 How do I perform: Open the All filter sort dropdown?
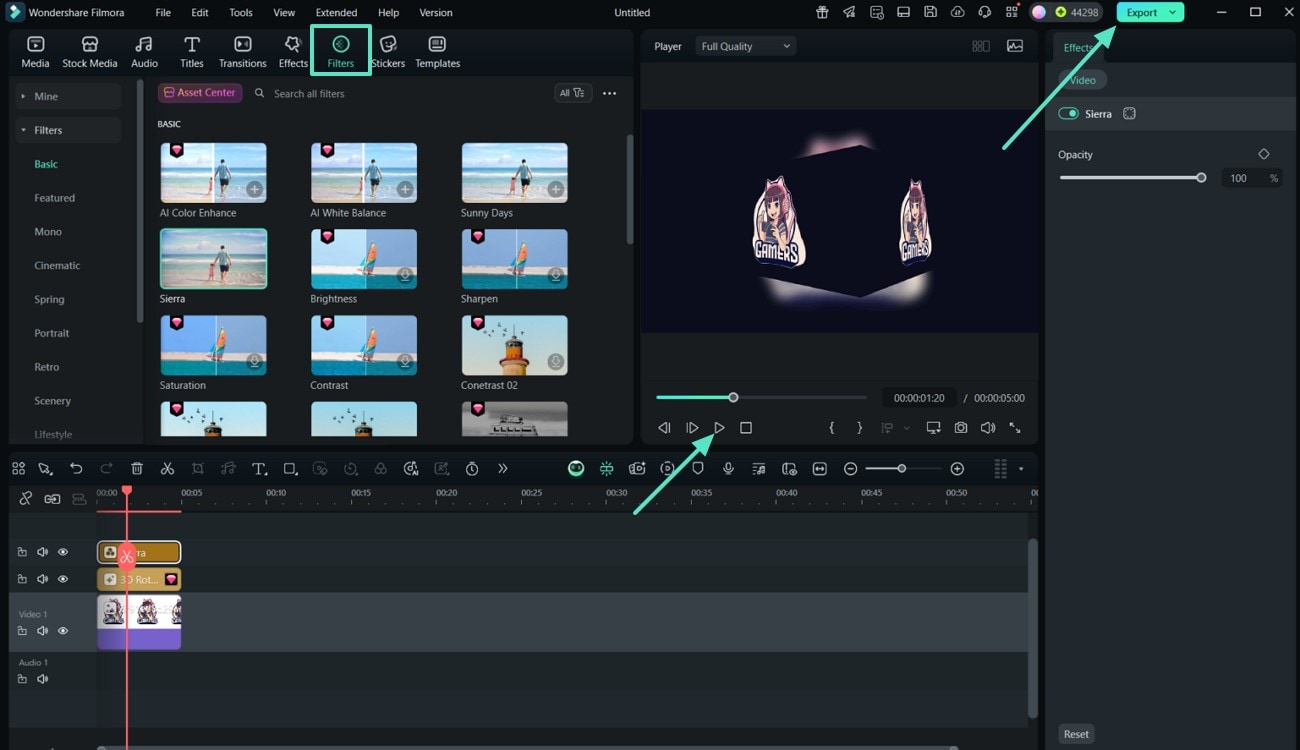tap(573, 93)
